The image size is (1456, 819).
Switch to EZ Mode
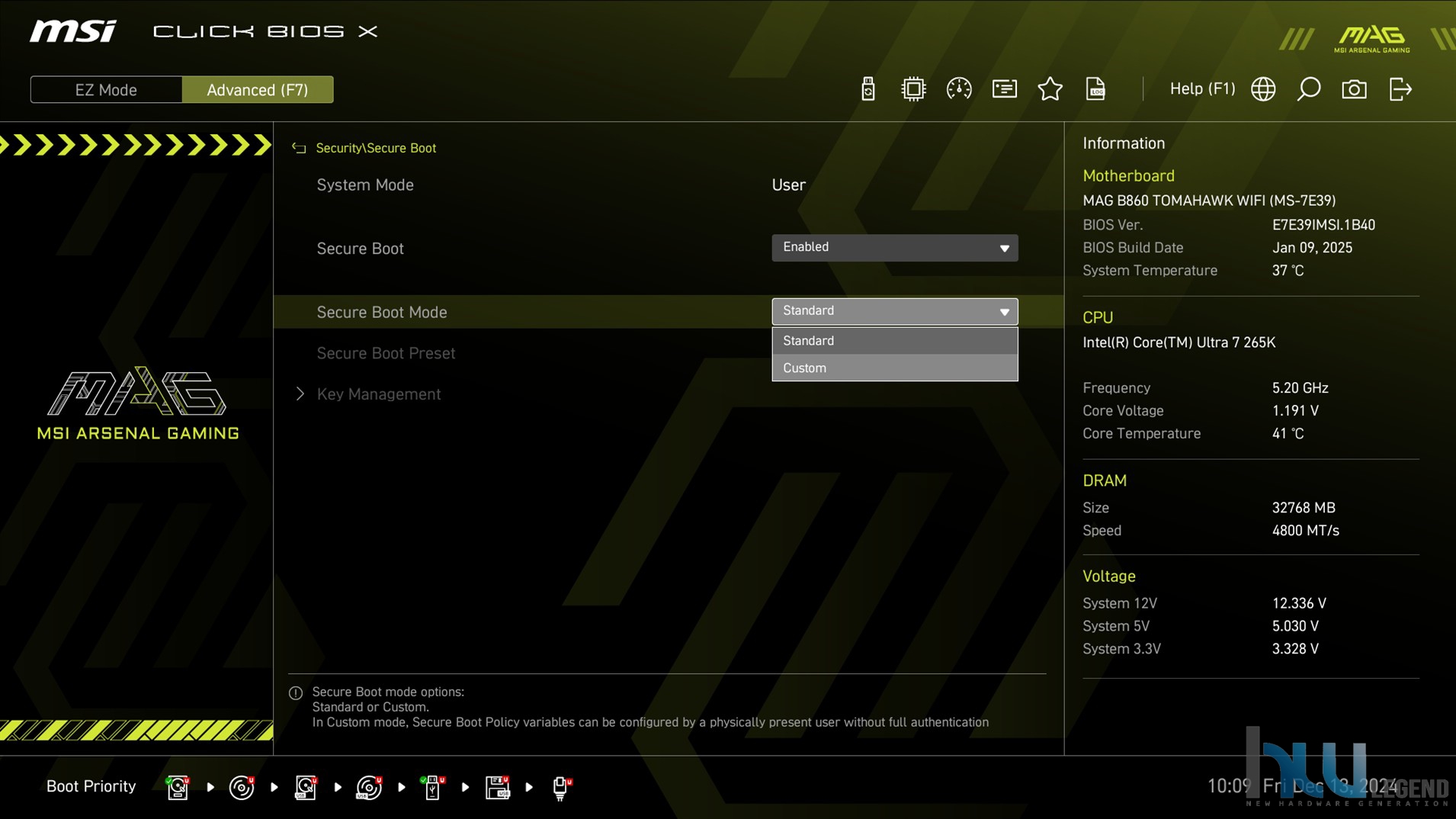[x=106, y=90]
